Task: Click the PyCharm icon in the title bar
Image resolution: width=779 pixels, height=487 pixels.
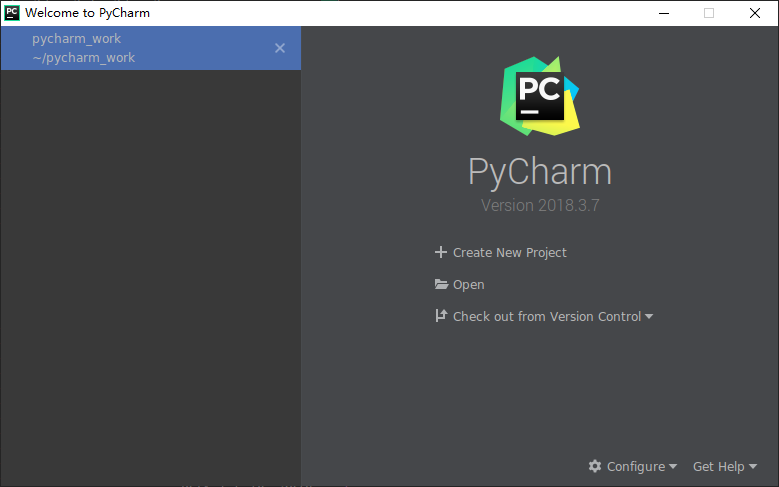Action: click(x=12, y=13)
